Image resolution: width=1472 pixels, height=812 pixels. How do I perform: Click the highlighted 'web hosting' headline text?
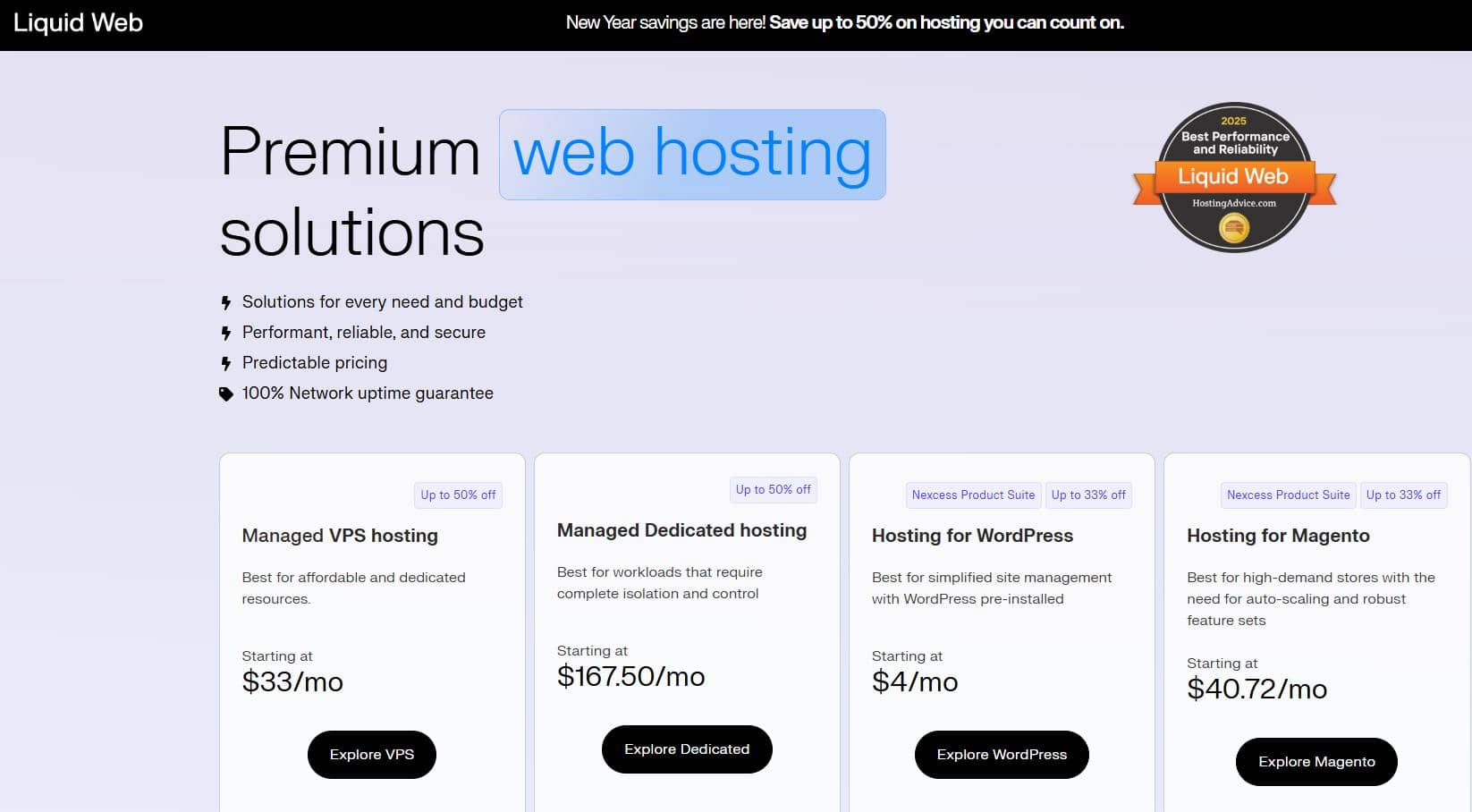(x=692, y=154)
